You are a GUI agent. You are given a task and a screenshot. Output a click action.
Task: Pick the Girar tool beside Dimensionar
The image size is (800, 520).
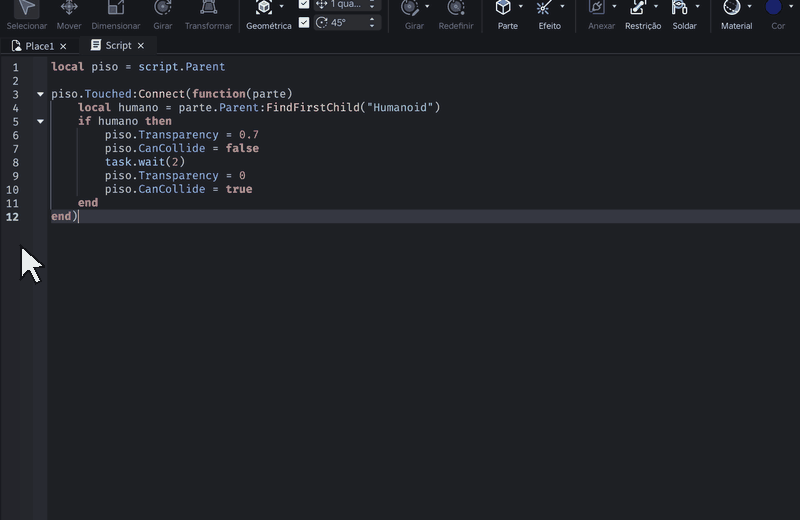pos(163,15)
